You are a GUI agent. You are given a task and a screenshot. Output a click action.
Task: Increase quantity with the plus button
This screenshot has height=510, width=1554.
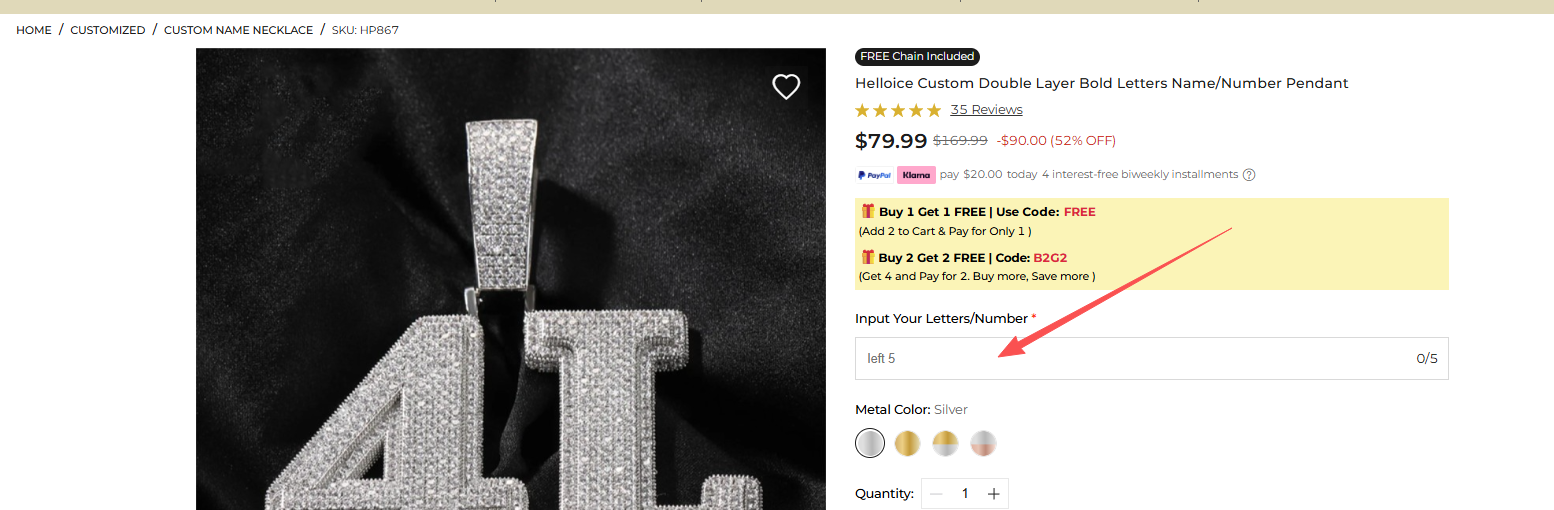point(993,494)
